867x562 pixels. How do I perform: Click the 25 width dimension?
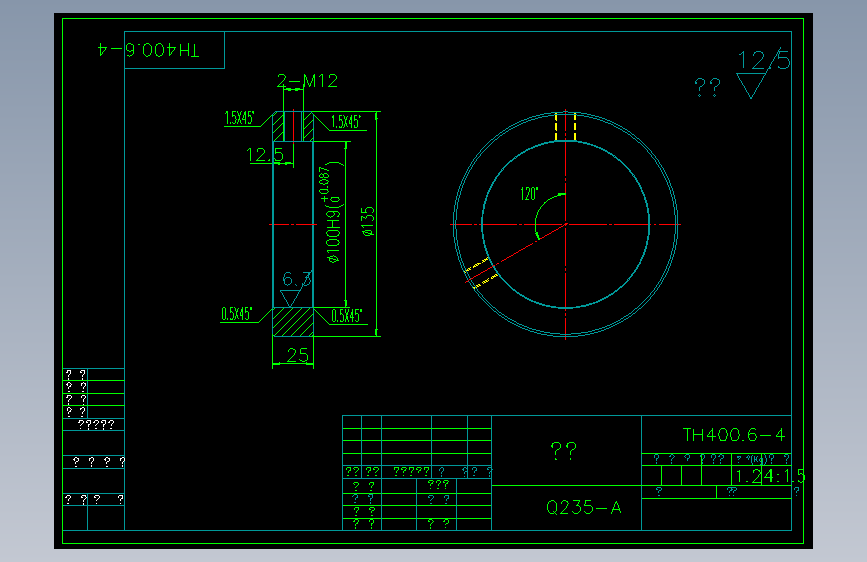(297, 355)
